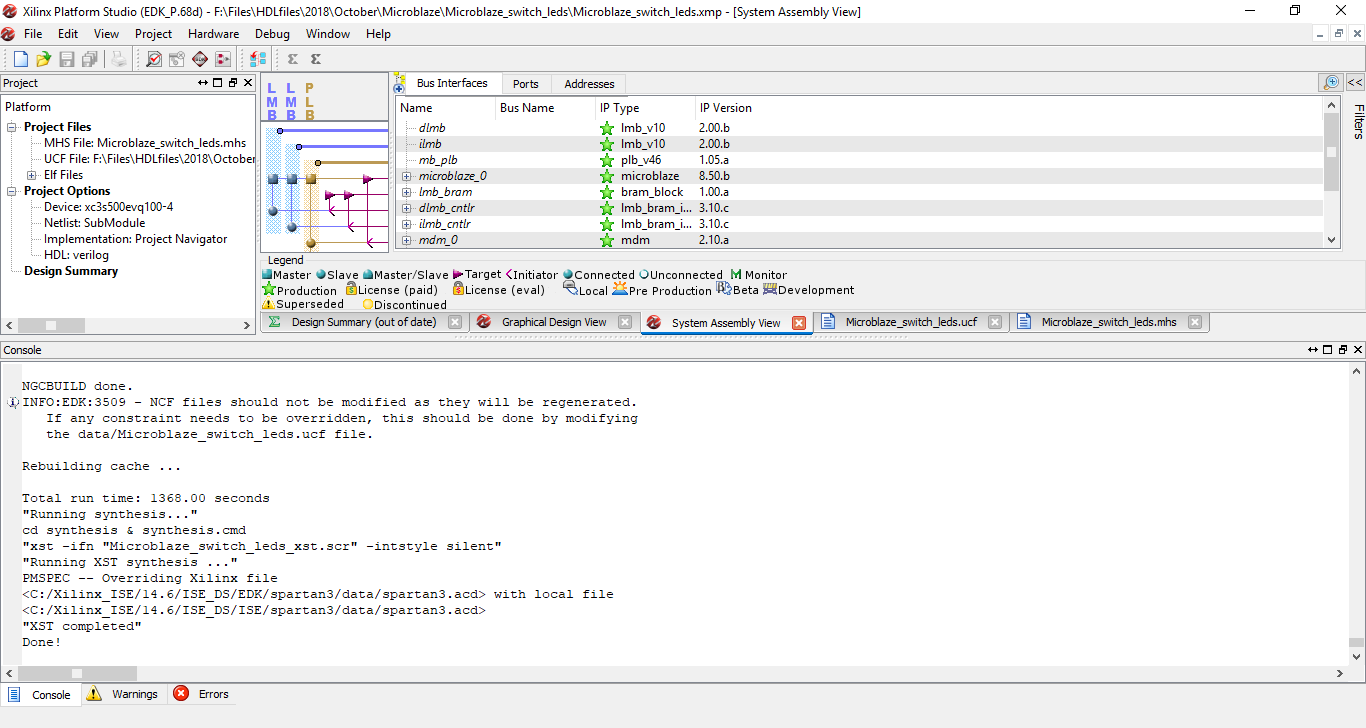Screen dimensions: 1366x728
Task: Click the Print toolbar icon
Action: click(x=119, y=59)
